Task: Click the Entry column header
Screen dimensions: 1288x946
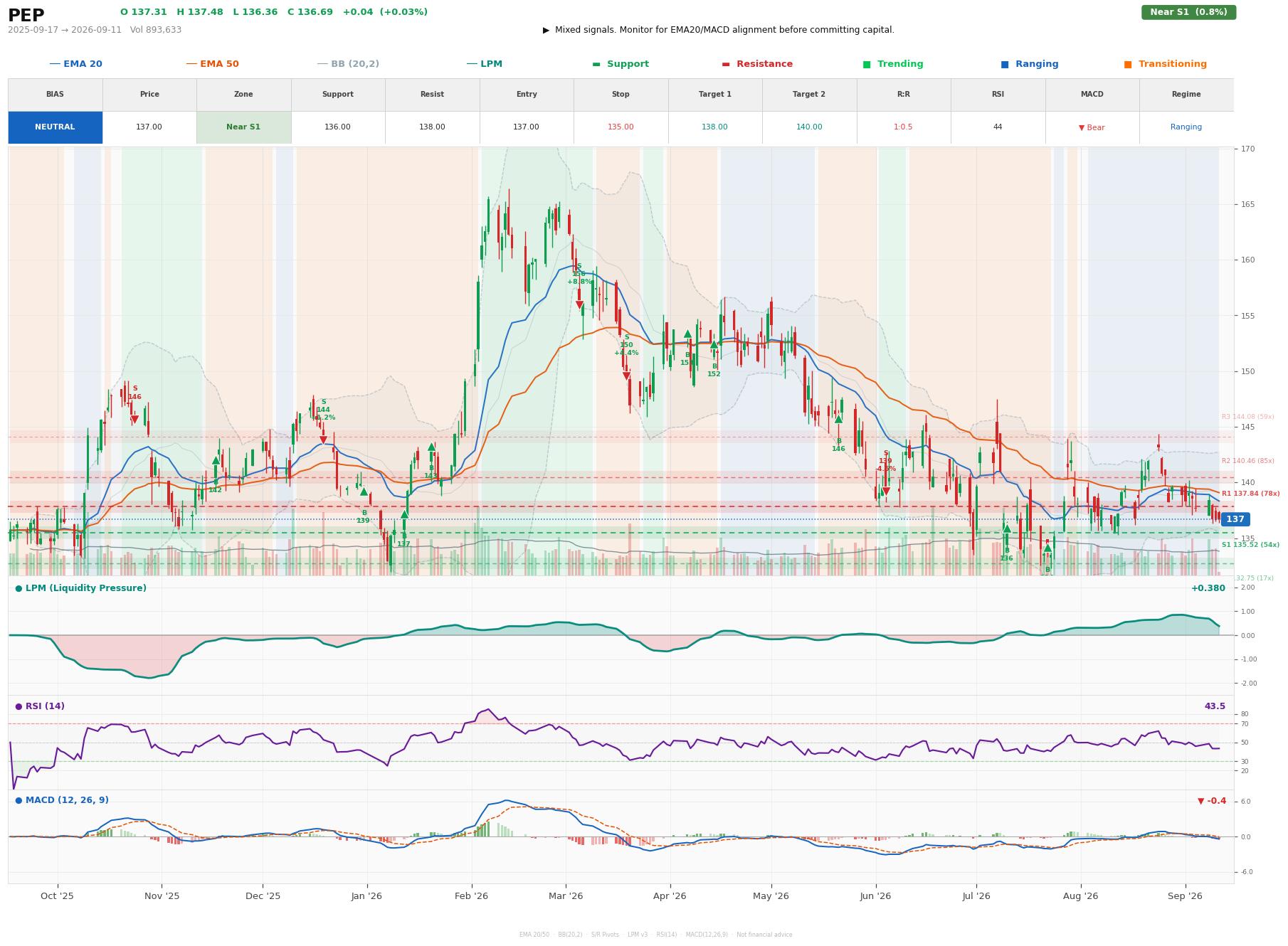Action: [527, 95]
